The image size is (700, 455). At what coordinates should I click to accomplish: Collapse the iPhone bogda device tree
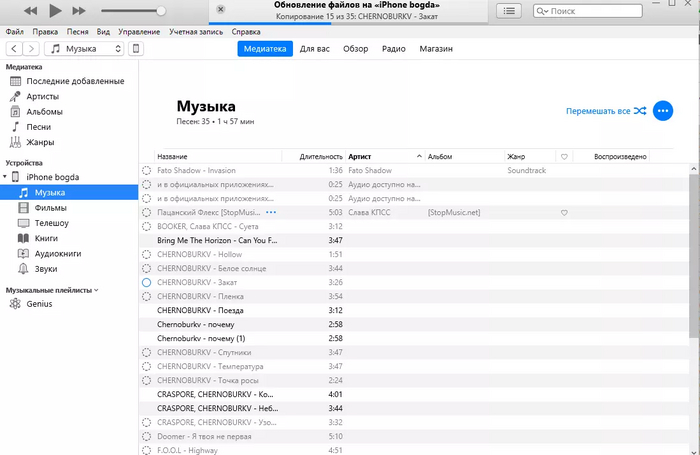click(x=6, y=177)
